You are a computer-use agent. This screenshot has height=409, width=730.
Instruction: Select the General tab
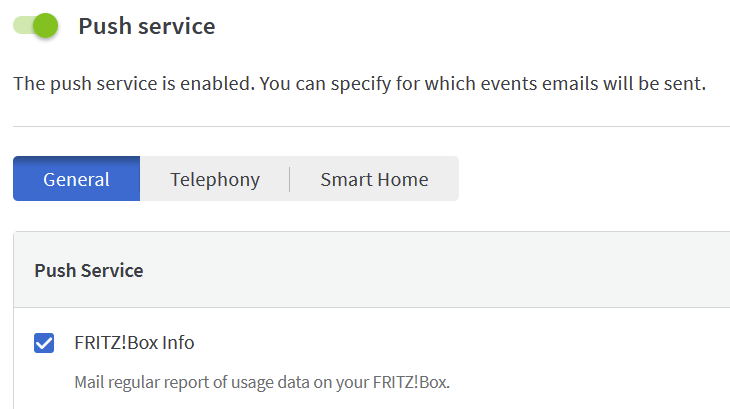tap(76, 180)
